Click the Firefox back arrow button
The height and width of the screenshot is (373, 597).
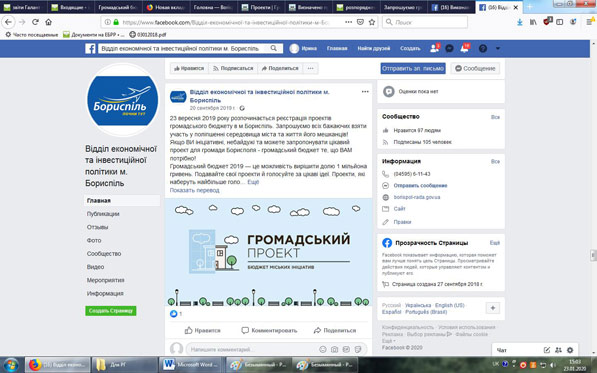8,22
